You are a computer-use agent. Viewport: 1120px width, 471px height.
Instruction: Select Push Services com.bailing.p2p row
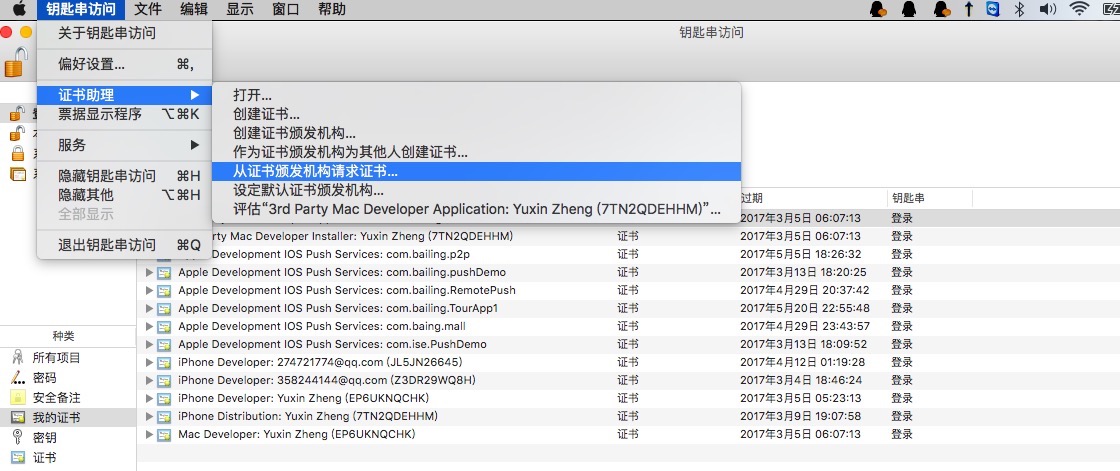click(x=629, y=254)
